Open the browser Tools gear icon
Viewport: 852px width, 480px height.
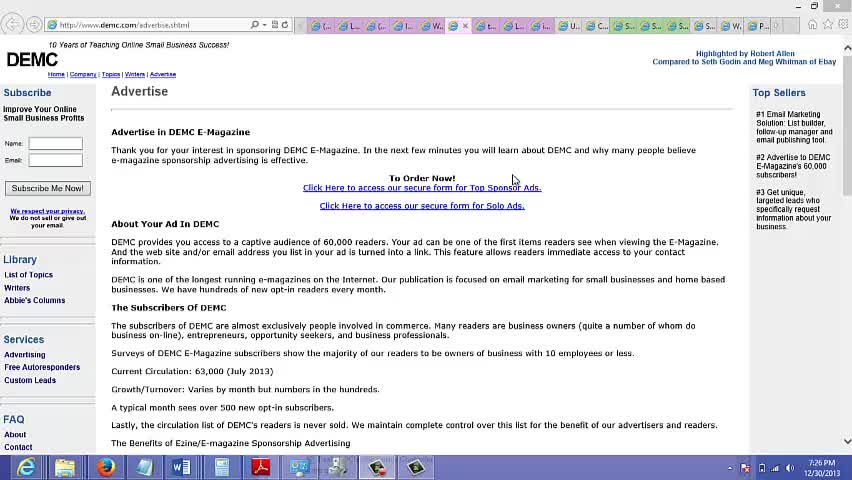[x=843, y=24]
